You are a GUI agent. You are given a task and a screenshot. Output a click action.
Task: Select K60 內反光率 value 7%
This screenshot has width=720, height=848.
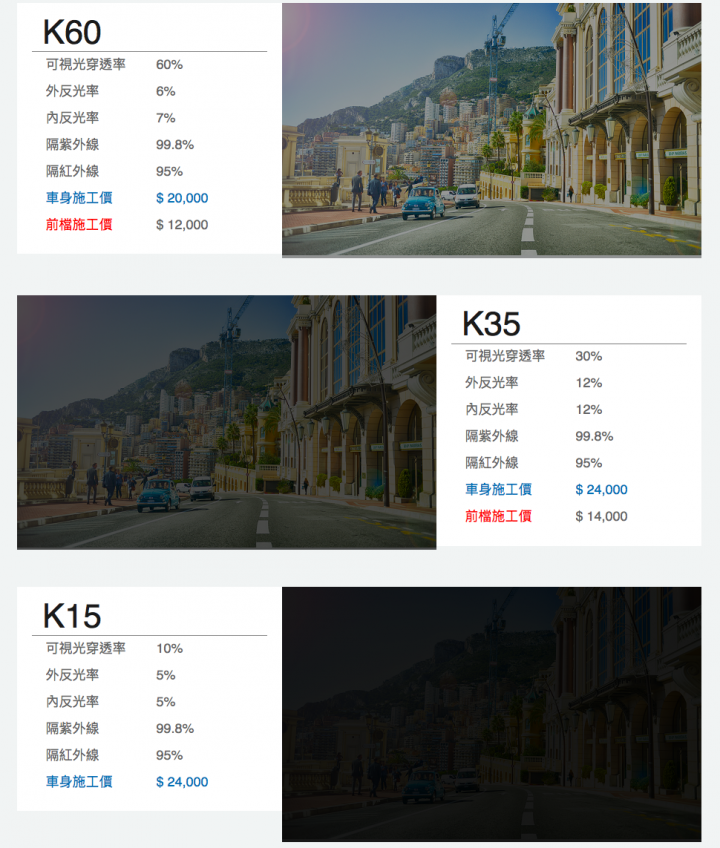[x=166, y=118]
